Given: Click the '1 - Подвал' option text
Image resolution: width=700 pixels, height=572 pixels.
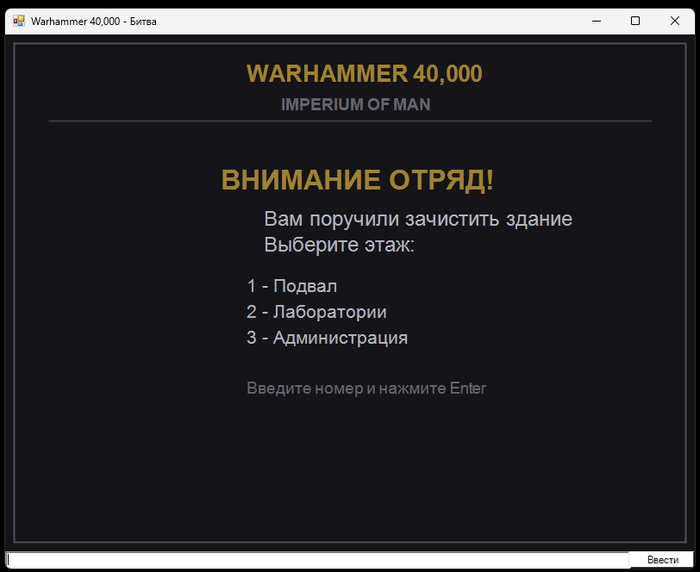Looking at the screenshot, I should 292,286.
